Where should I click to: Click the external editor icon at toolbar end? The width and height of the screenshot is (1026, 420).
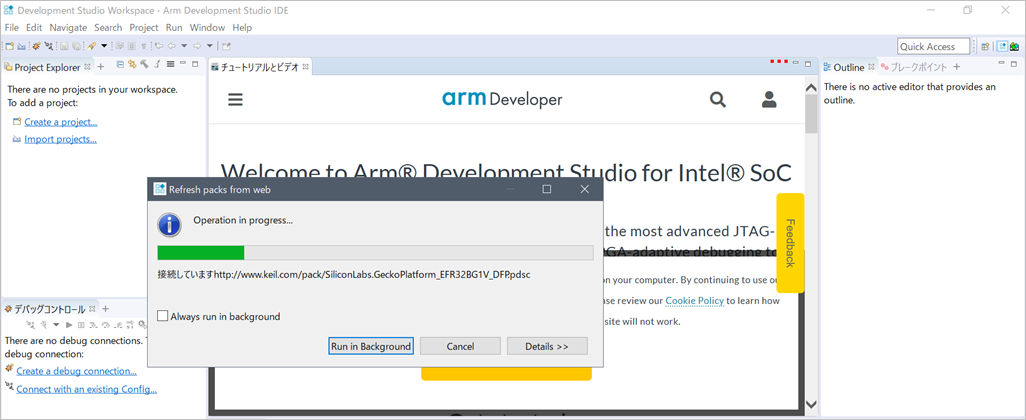226,46
